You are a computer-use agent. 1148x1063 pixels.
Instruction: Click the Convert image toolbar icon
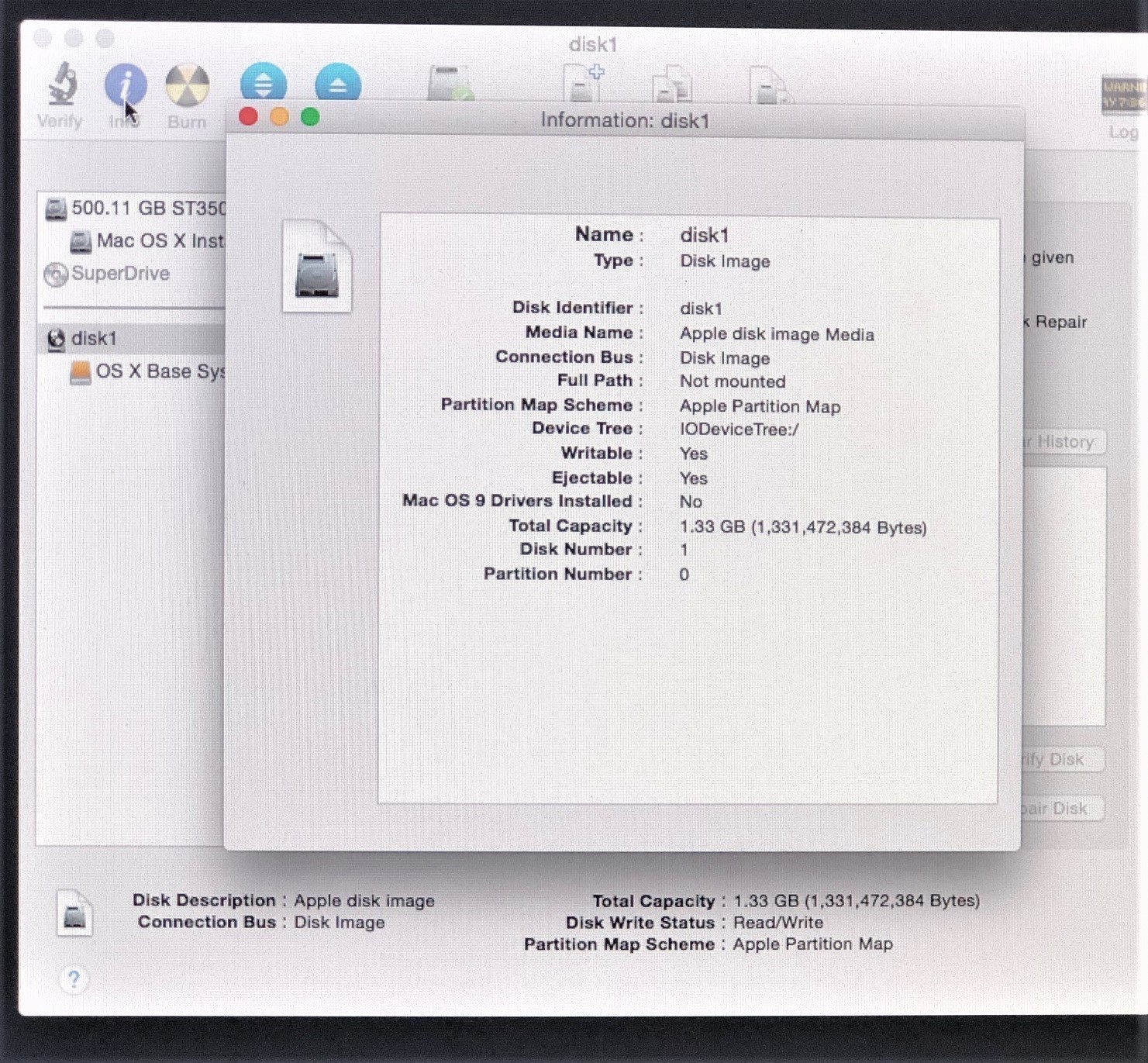[x=672, y=84]
